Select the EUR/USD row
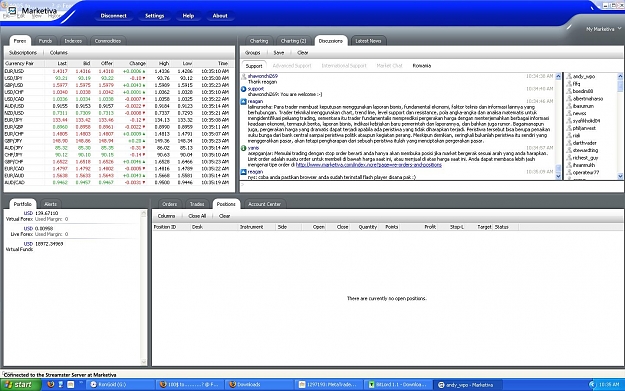 (x=118, y=71)
